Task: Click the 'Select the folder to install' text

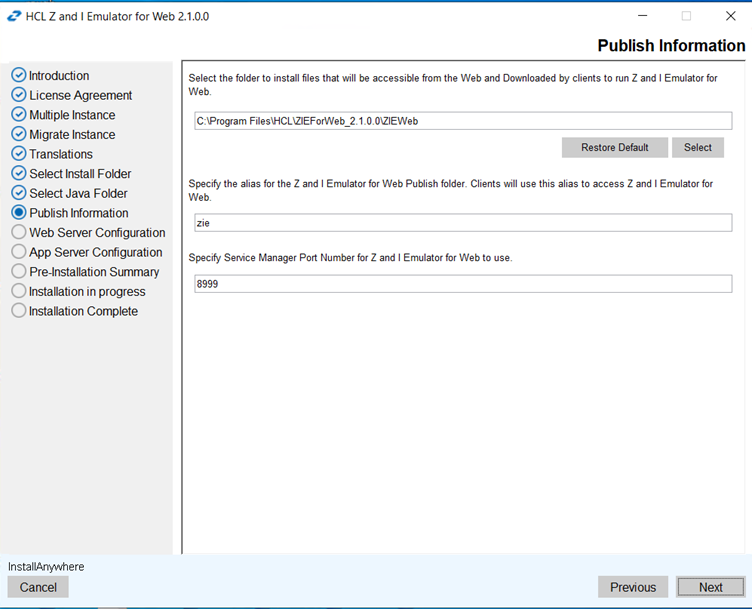Action: (453, 85)
